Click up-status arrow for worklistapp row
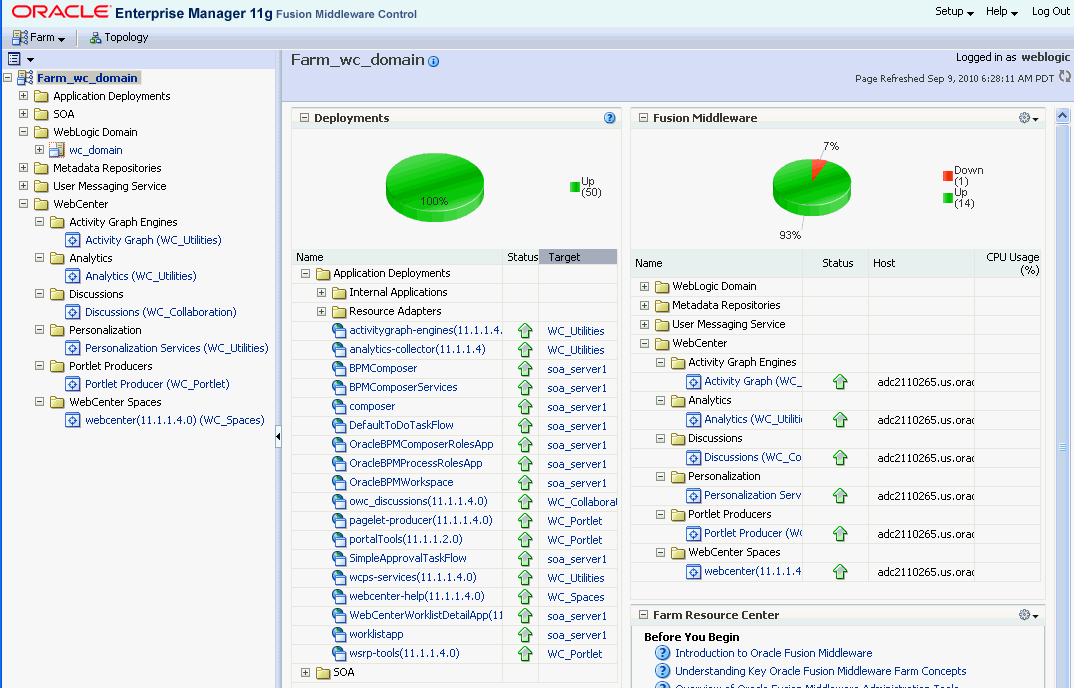 pos(525,635)
